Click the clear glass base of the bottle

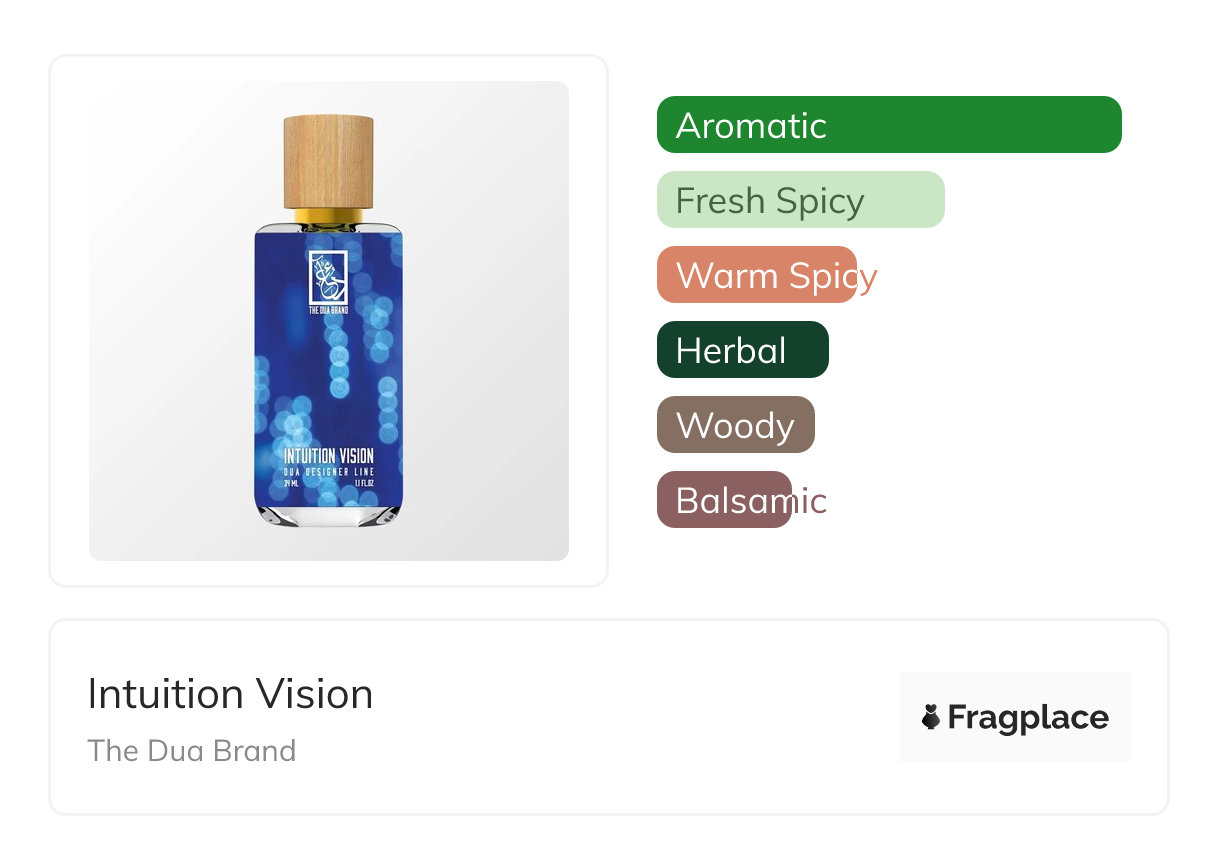point(328,514)
